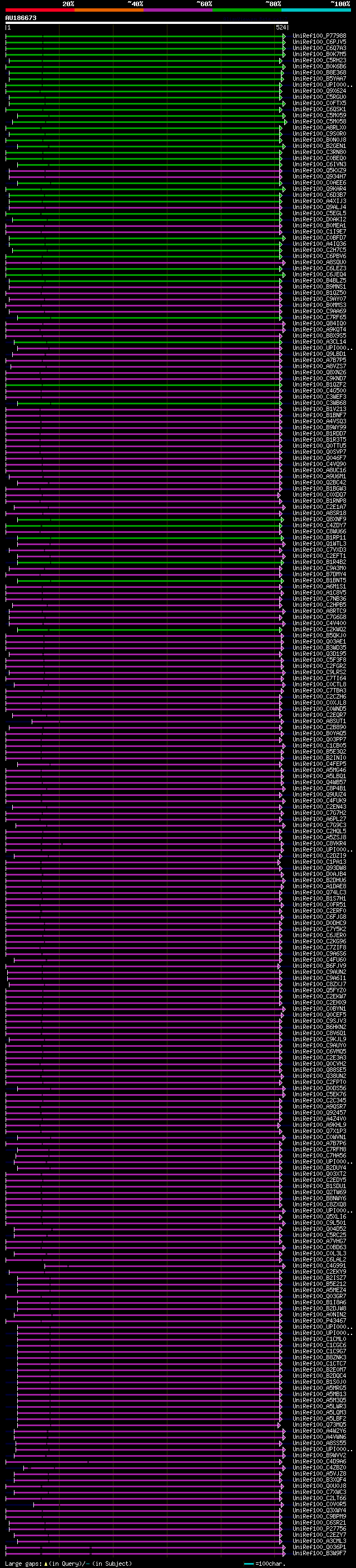Select hit label UniRef100_C1CB05

[x=319, y=745]
